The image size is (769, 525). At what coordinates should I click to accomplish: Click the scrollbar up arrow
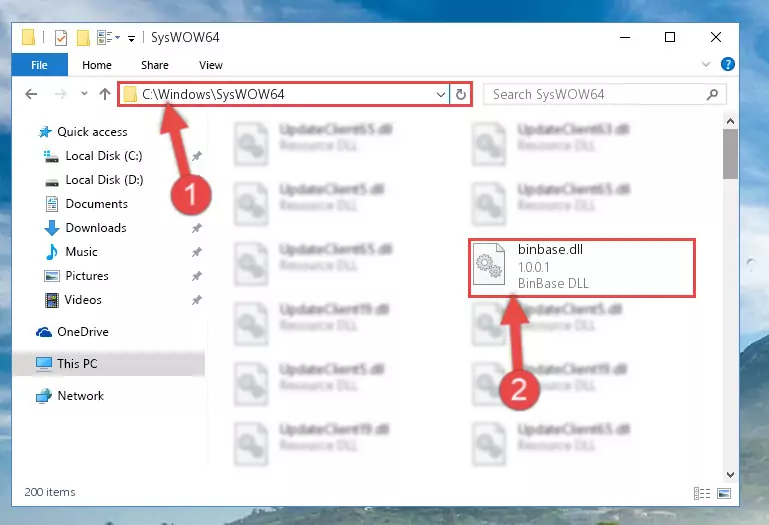[730, 121]
